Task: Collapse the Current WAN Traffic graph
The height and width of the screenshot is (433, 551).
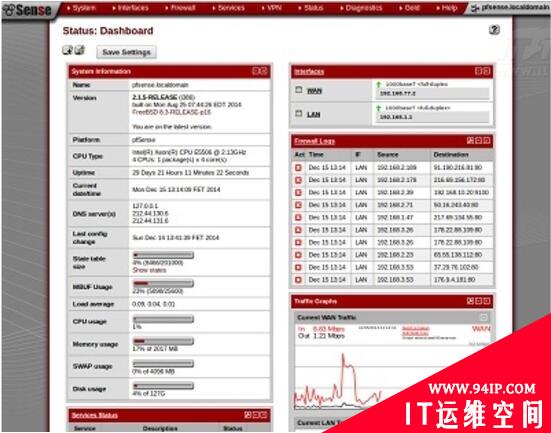Action: tap(484, 317)
